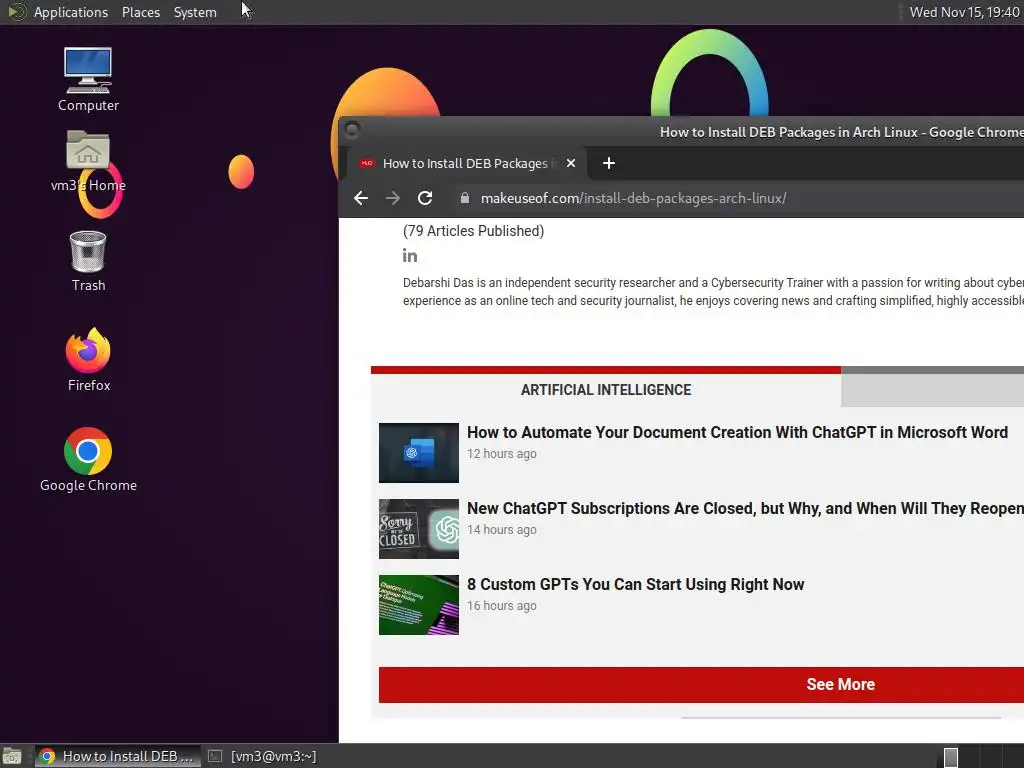The image size is (1024, 768).
Task: Launch Google Chrome from the desktop icon
Action: pyautogui.click(x=88, y=459)
